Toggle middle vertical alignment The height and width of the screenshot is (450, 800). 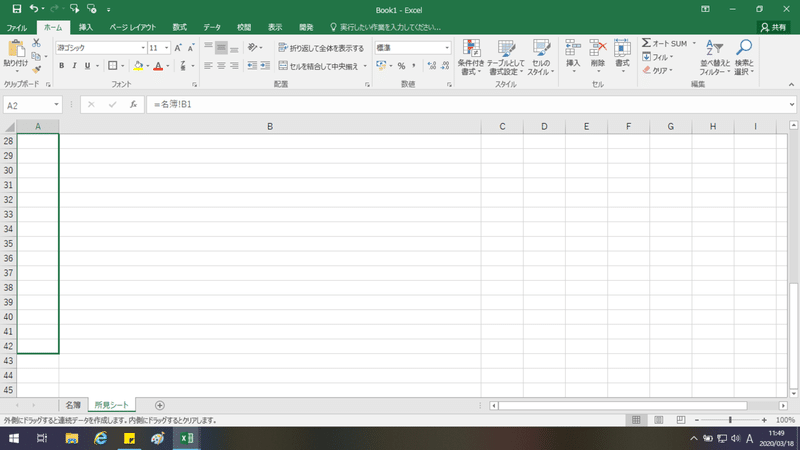(x=221, y=48)
